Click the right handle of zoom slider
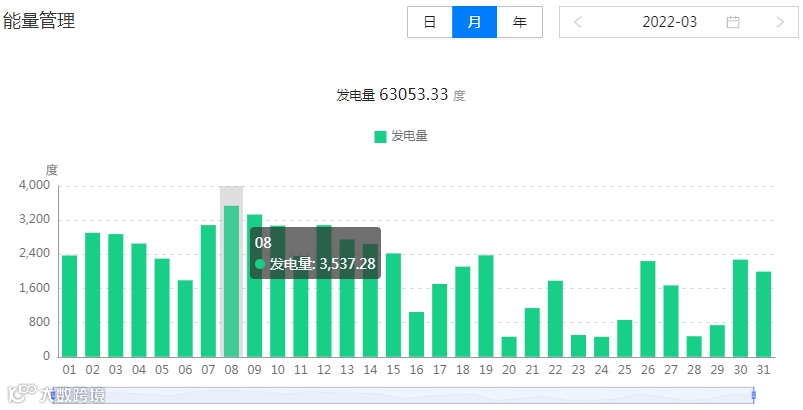The width and height of the screenshot is (803, 410). pos(754,395)
